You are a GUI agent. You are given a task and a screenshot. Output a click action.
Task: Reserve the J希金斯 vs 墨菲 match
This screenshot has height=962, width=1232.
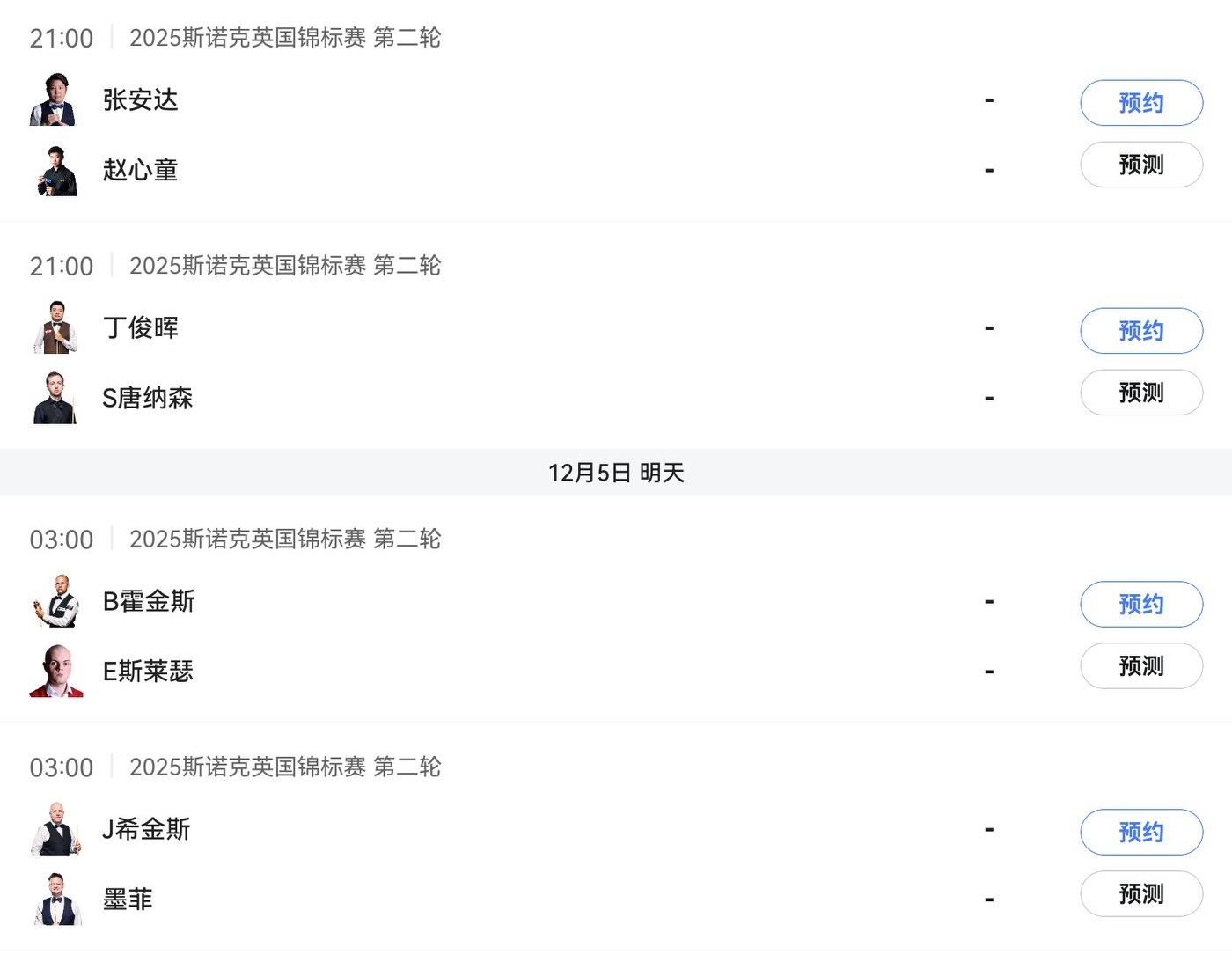click(1140, 833)
